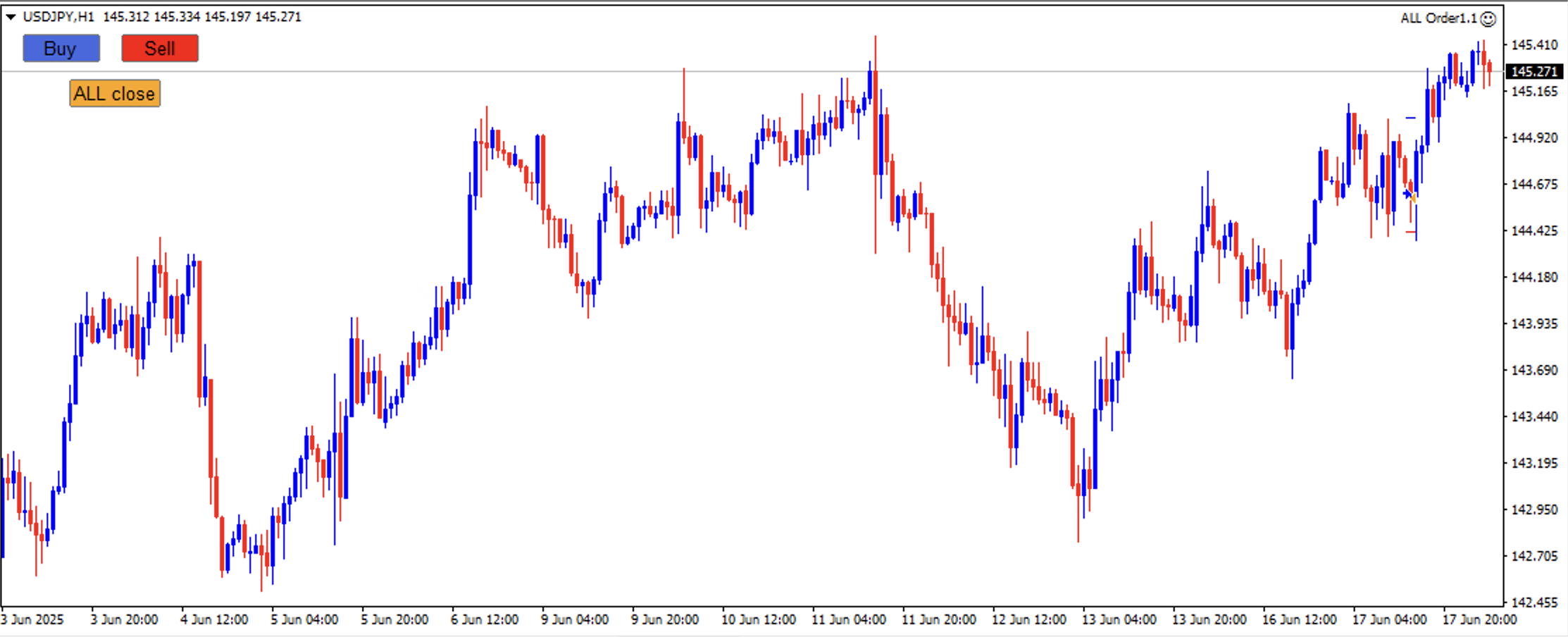Click the 11 Jun 04:00 time axis label
This screenshot has height=637, width=1568.
[849, 620]
